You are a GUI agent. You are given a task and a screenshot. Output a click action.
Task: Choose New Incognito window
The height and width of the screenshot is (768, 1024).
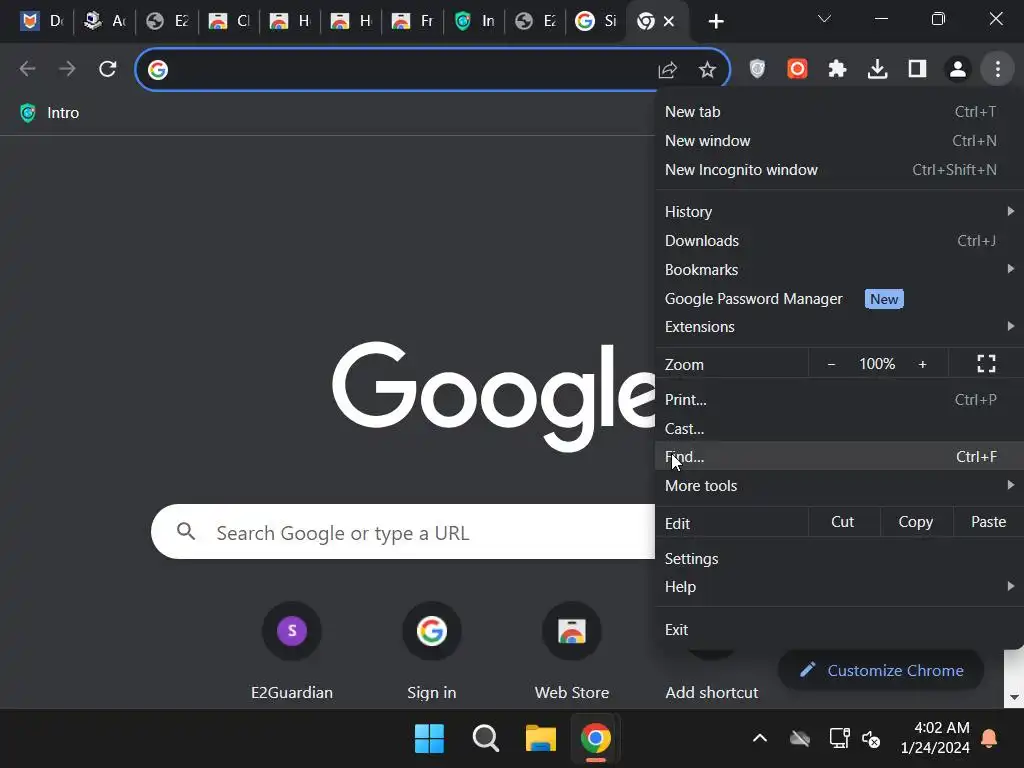(x=839, y=170)
